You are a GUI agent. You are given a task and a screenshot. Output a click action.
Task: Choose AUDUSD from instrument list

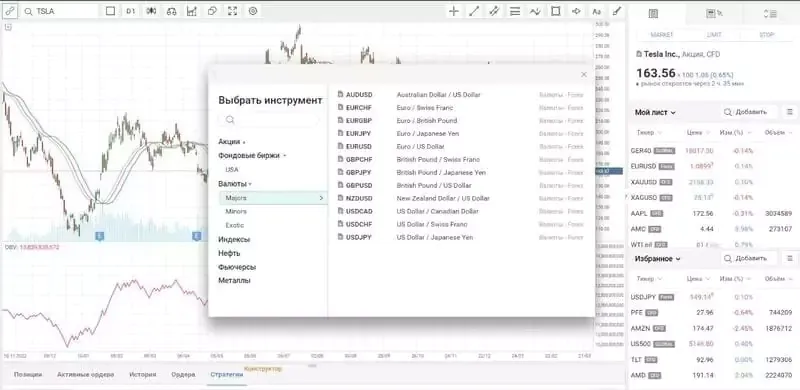461,95
